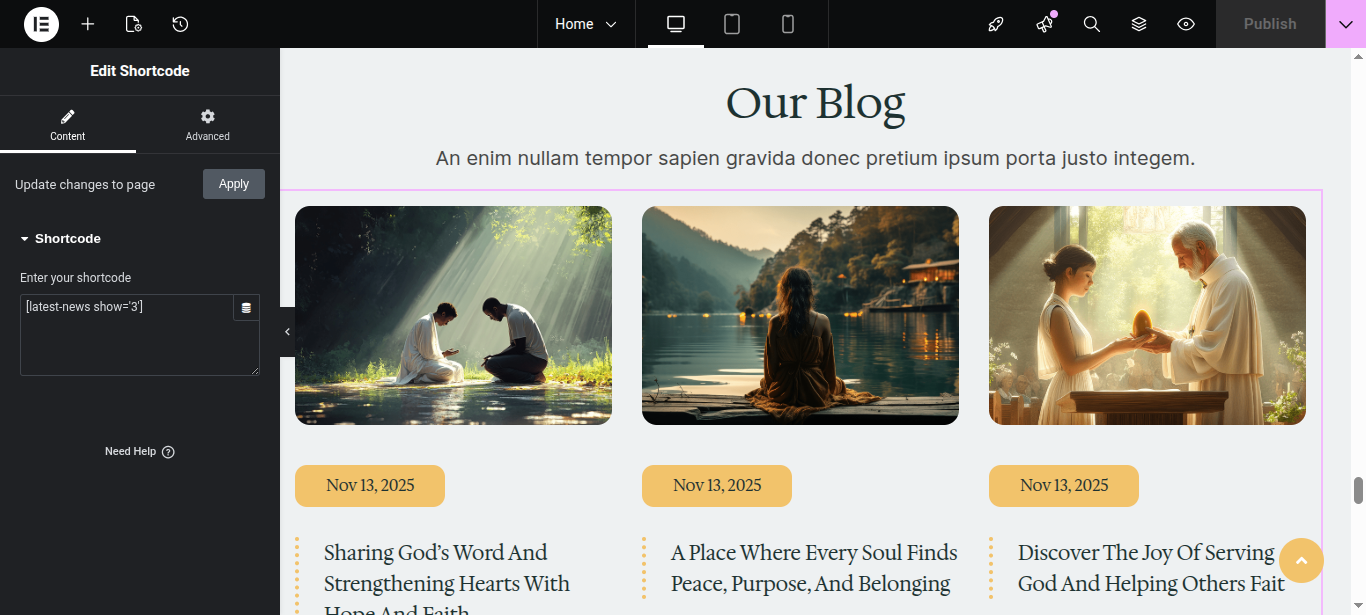
Task: Expand Publish options arrow
Action: (x=1345, y=24)
